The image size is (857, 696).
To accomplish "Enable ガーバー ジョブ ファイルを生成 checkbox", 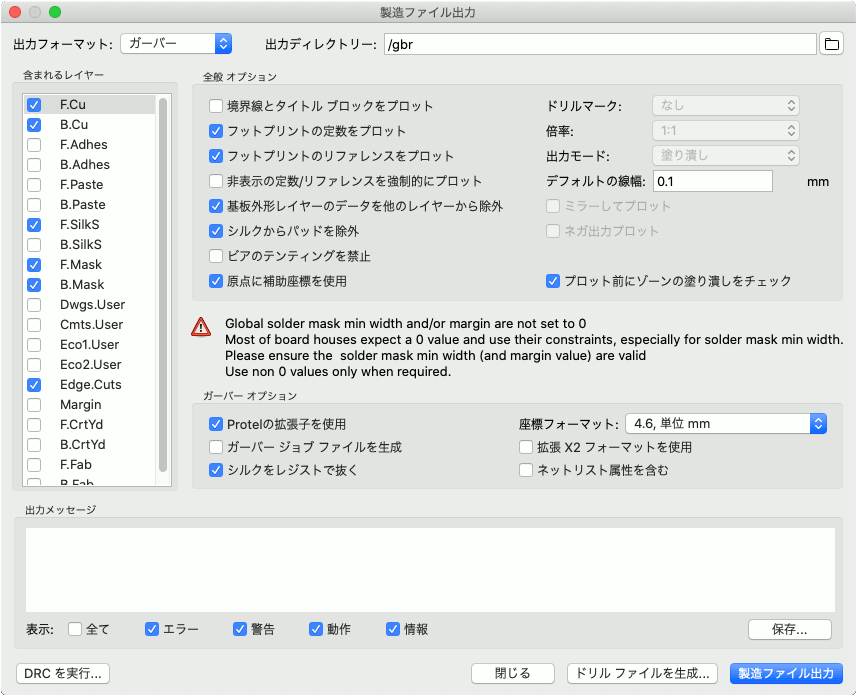I will pyautogui.click(x=216, y=447).
